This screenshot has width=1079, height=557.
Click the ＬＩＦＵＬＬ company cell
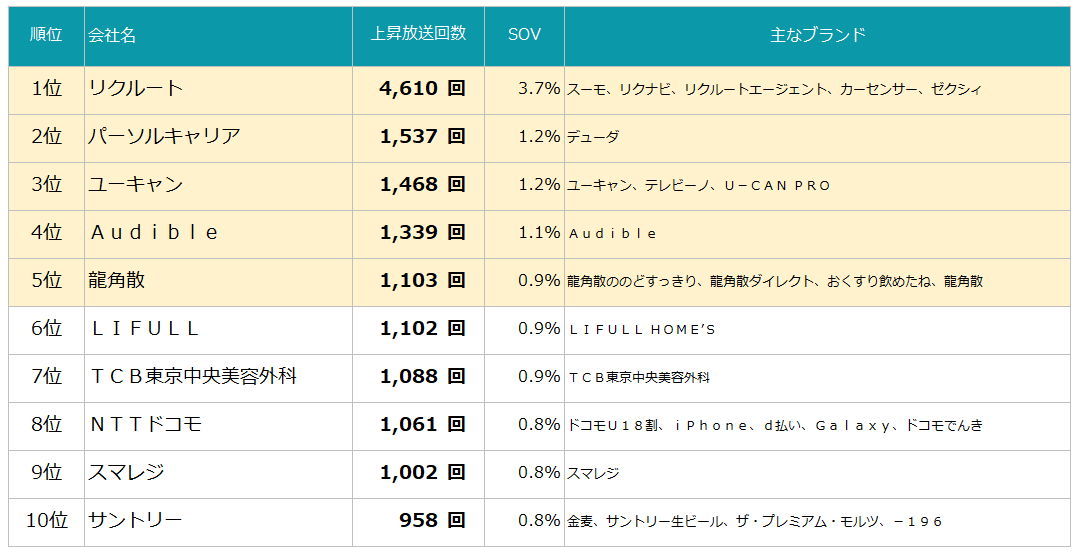(x=145, y=328)
